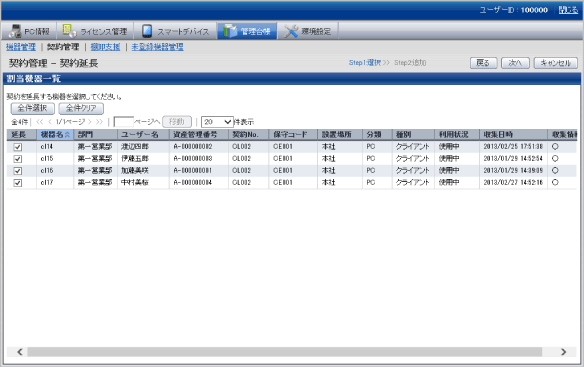Click the horizontal scrollbar thumb

(x=285, y=352)
